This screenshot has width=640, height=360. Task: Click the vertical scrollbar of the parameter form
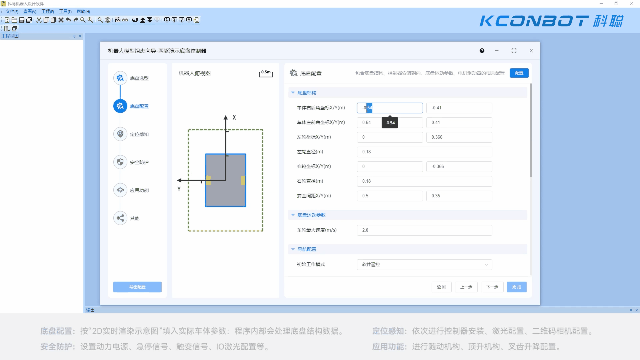point(531,130)
